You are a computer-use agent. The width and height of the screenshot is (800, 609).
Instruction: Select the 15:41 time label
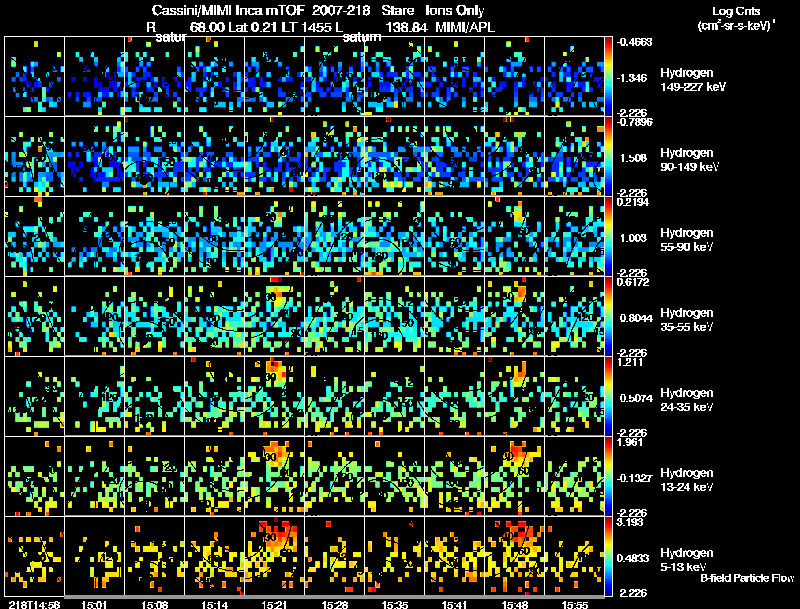(x=454, y=604)
